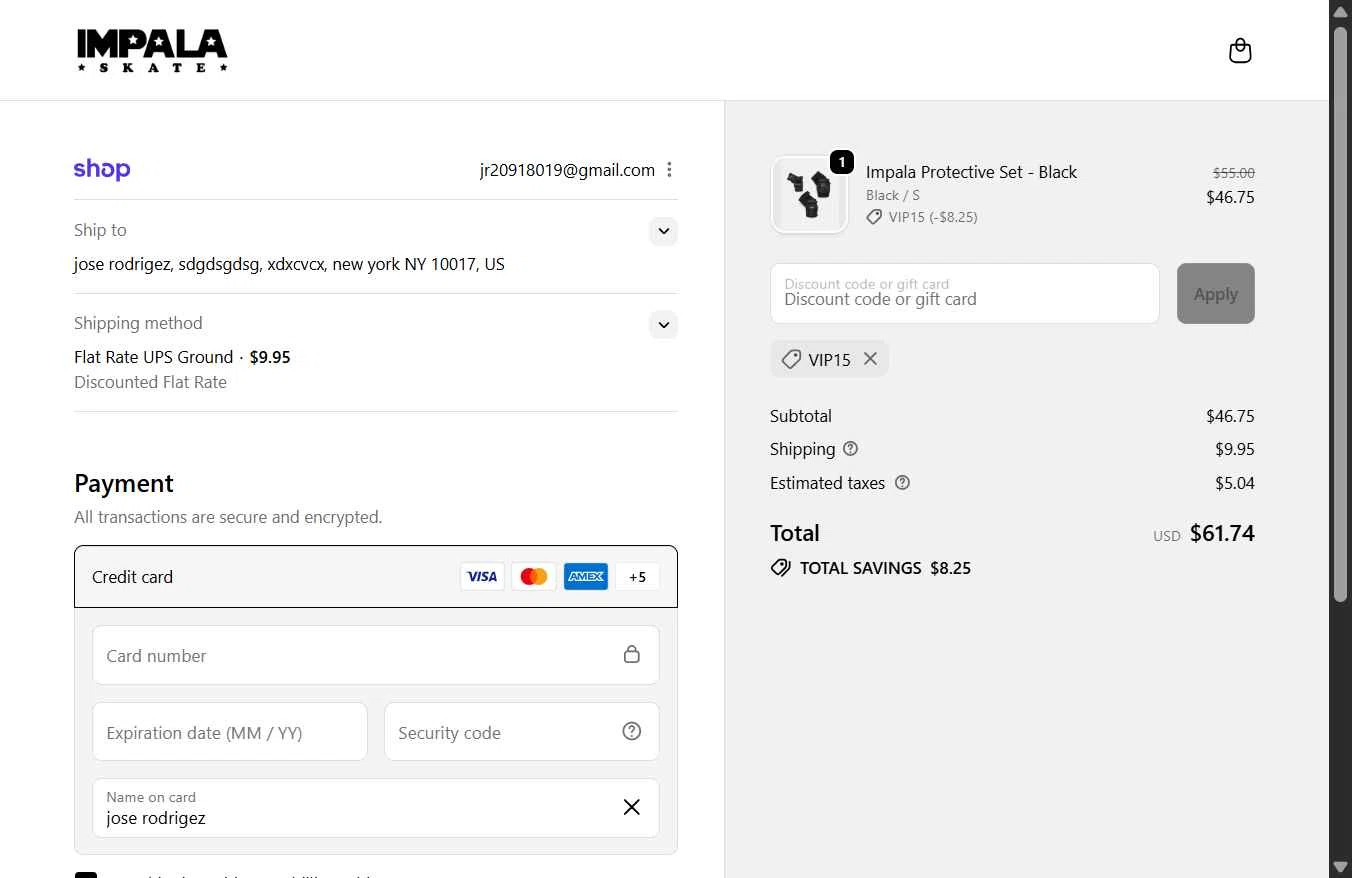The image size is (1352, 878).
Task: Click the product discounted price $46.75
Action: (x=1230, y=197)
